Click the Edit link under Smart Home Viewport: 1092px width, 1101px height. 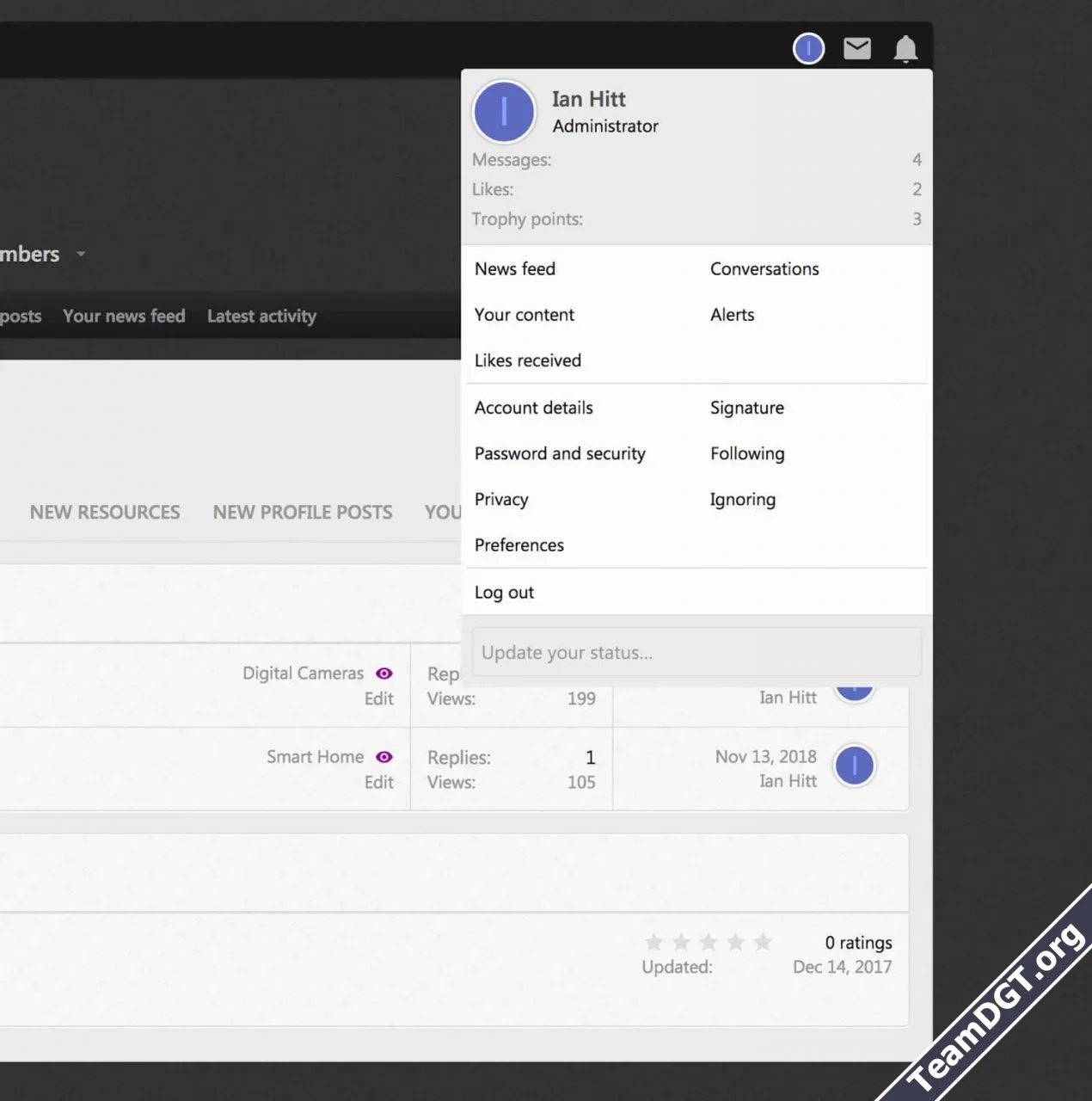(x=378, y=783)
